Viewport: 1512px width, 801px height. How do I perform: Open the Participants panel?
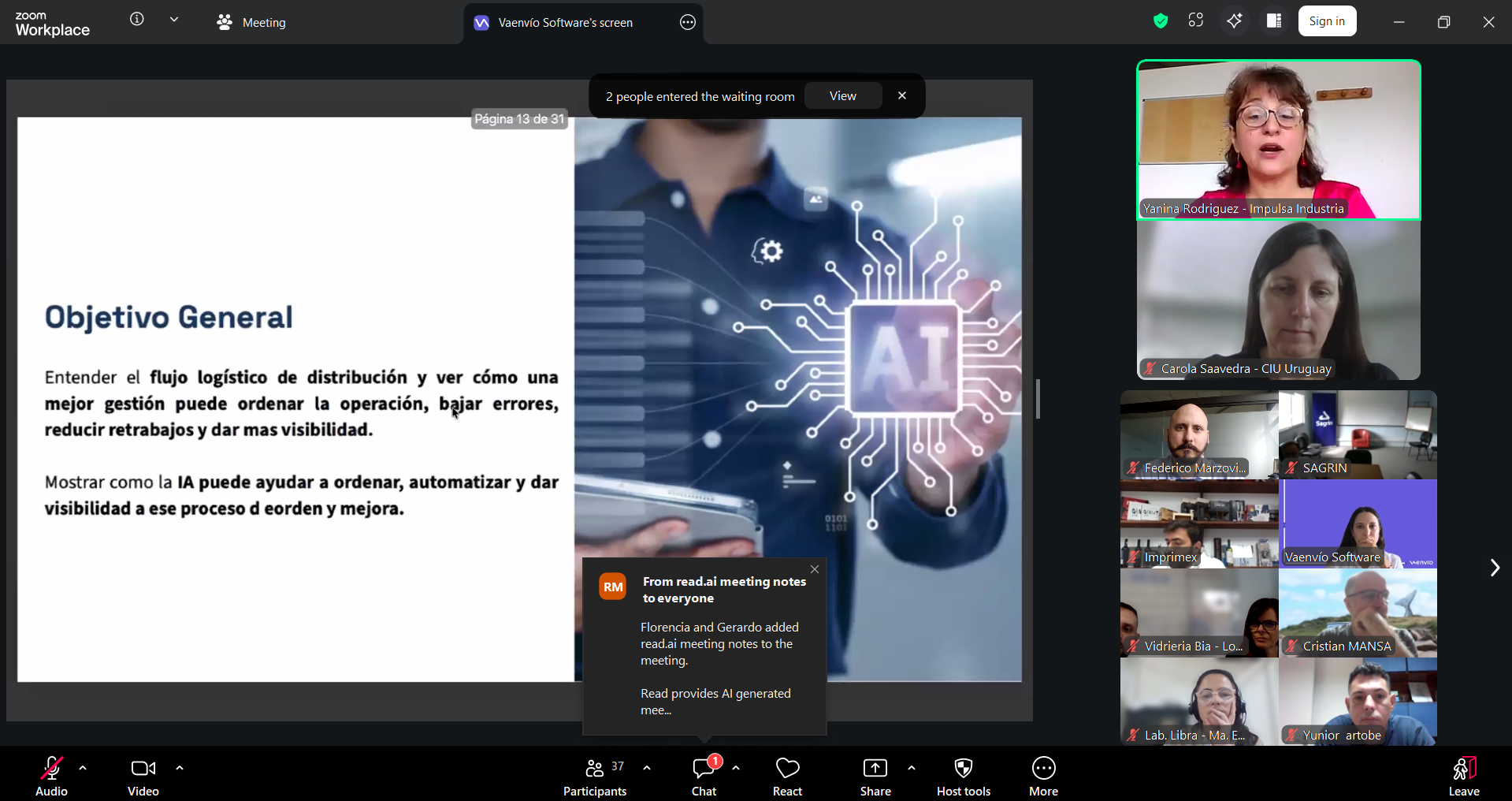595,777
